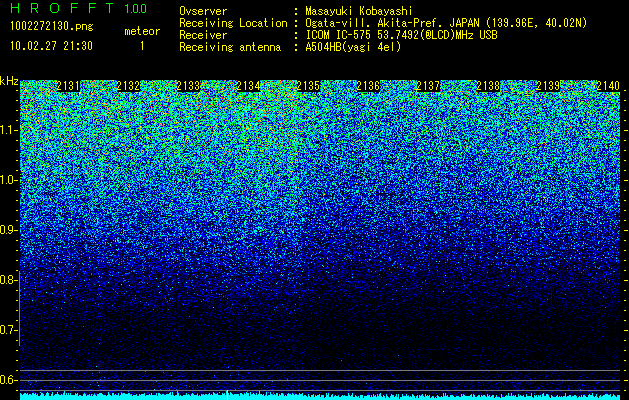Click the 2133 time marker
The width and height of the screenshot is (629, 400).
tap(188, 86)
